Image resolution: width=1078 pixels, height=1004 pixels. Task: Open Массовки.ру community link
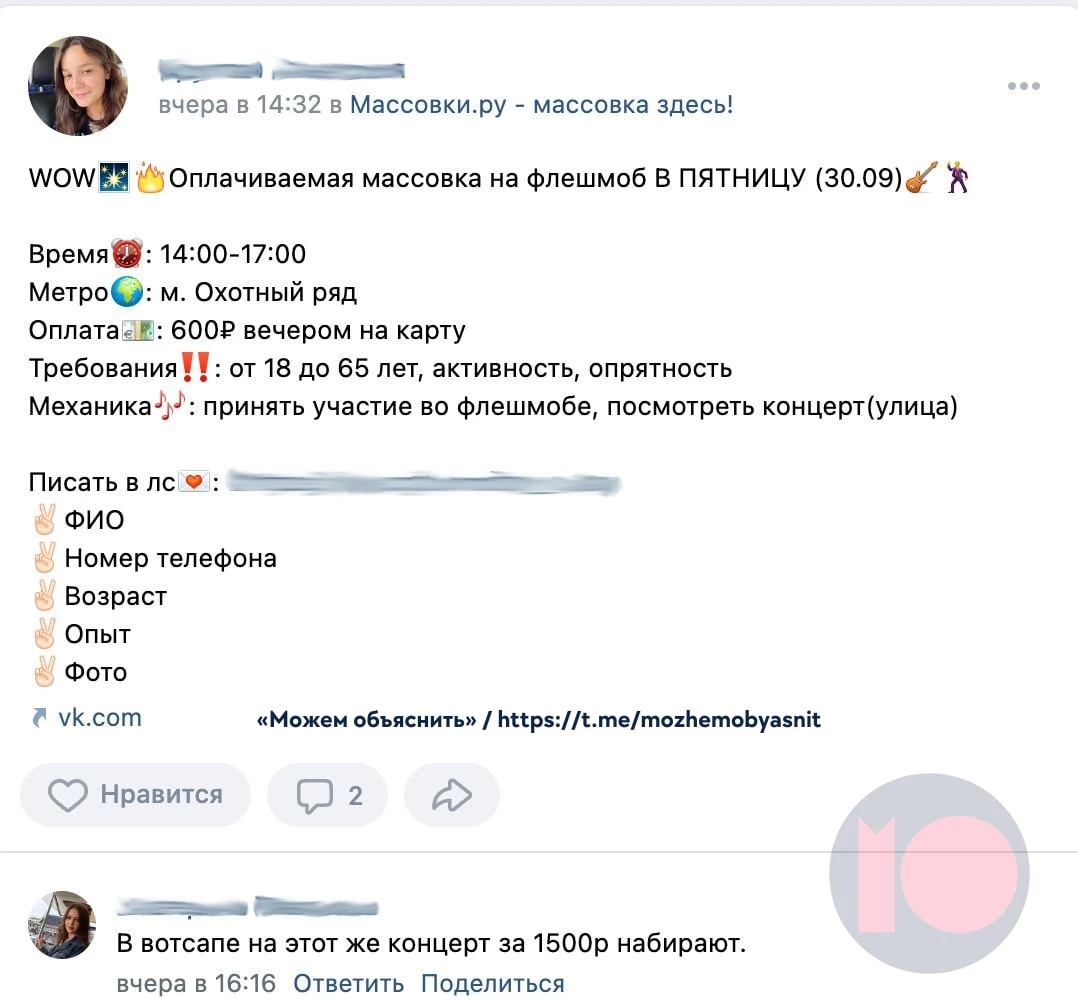coord(542,105)
